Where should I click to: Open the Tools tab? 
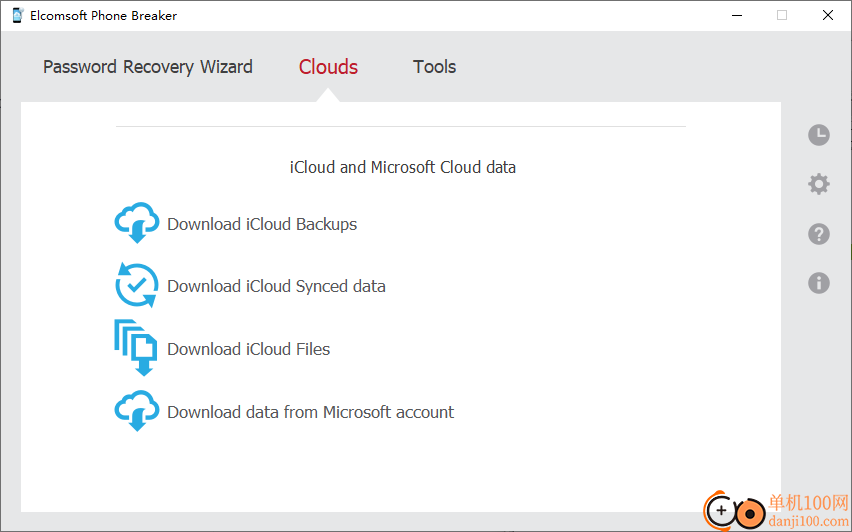434,67
